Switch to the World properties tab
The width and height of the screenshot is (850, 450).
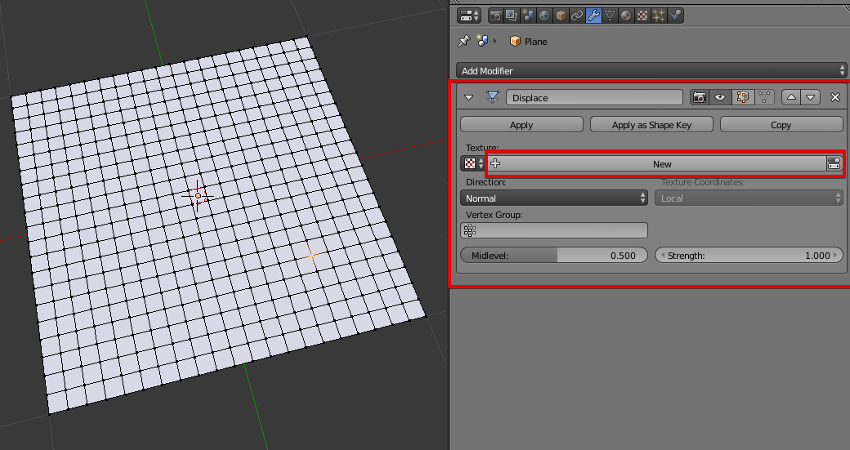(543, 15)
